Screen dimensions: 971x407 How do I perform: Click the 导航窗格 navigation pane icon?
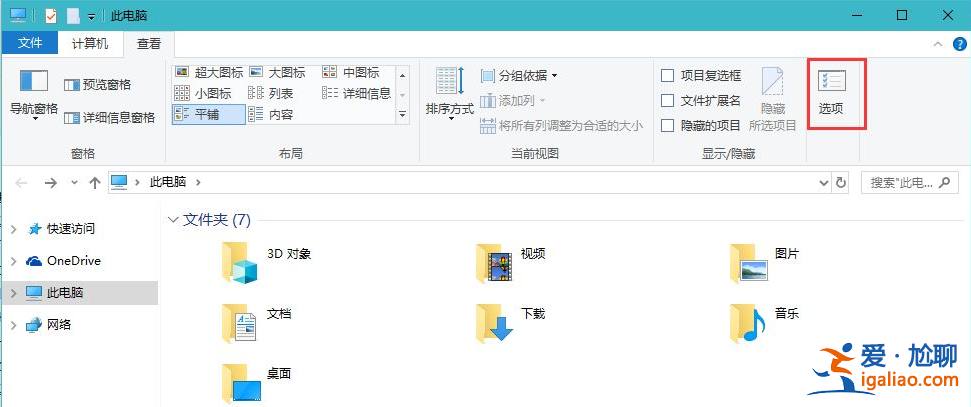(x=34, y=84)
